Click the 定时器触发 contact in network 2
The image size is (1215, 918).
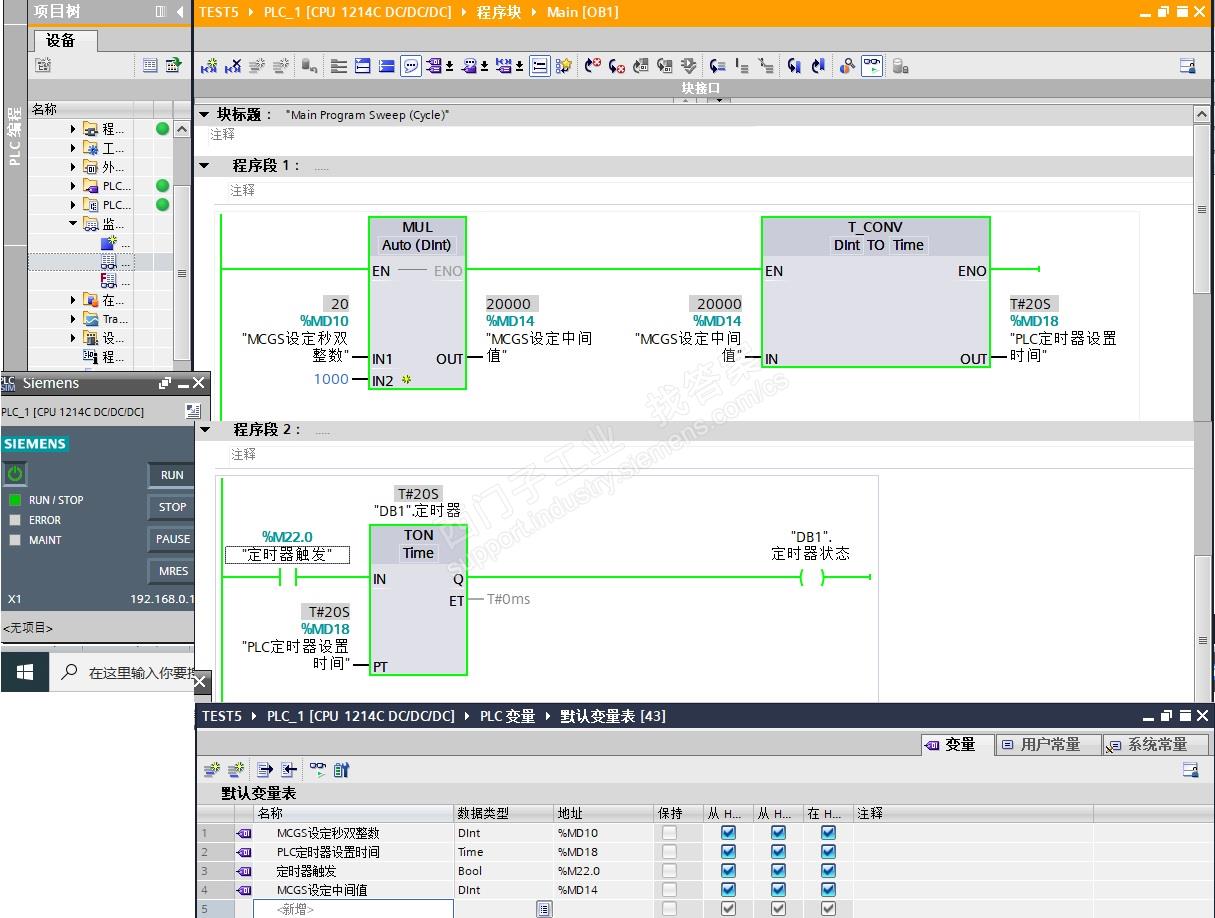(x=287, y=577)
